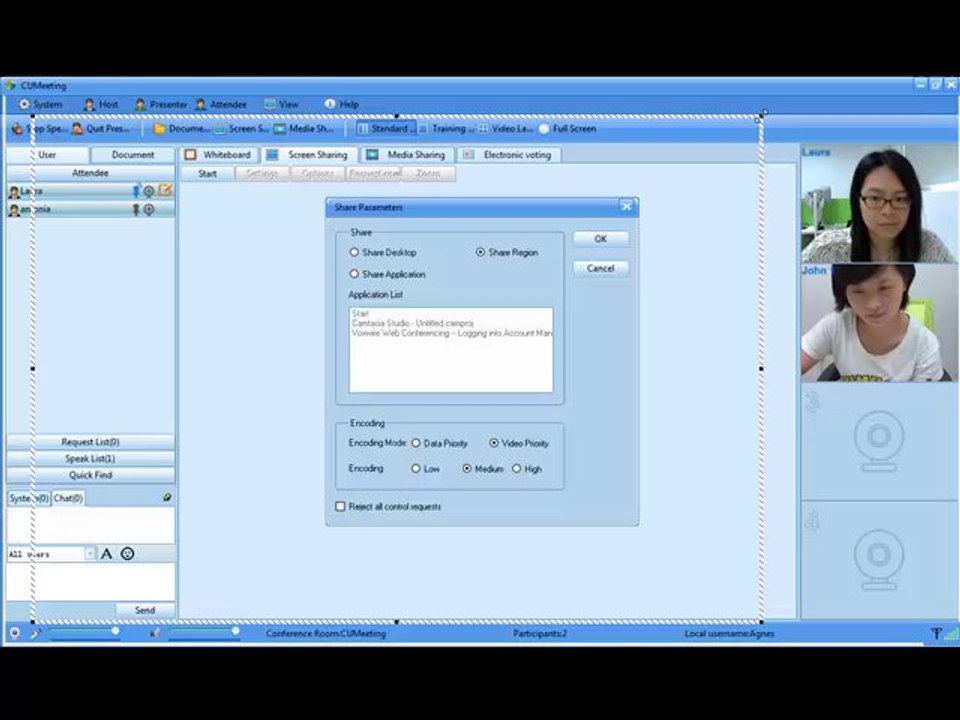Expand the Speak List(1) section
Screen dimensions: 960x720
[x=91, y=459]
